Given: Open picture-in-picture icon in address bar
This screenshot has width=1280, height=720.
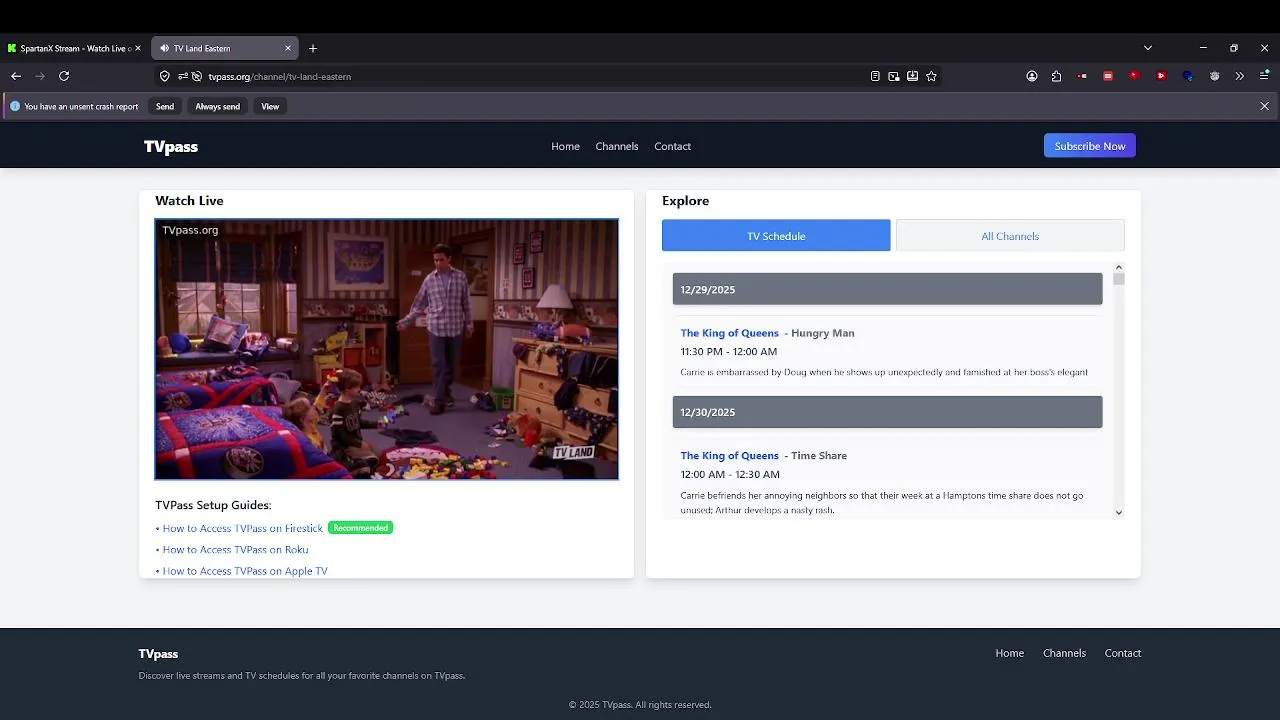Looking at the screenshot, I should click(x=894, y=76).
